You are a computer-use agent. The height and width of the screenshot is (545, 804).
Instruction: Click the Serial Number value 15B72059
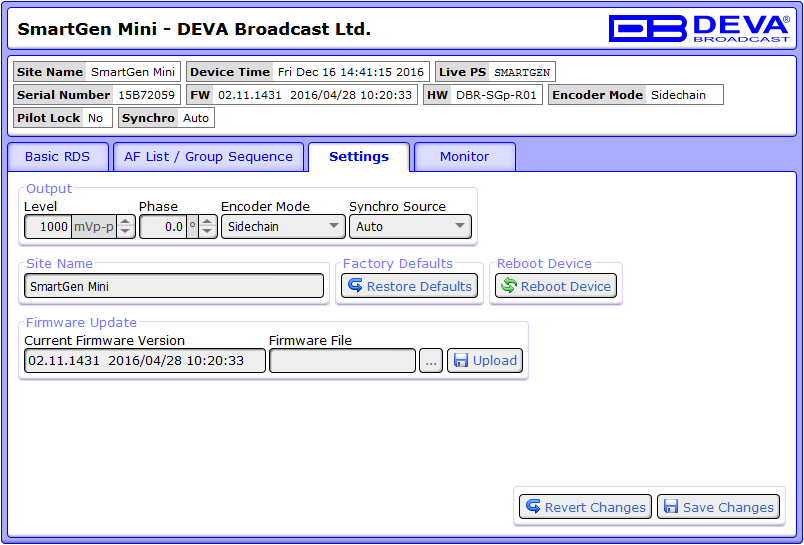pos(147,95)
